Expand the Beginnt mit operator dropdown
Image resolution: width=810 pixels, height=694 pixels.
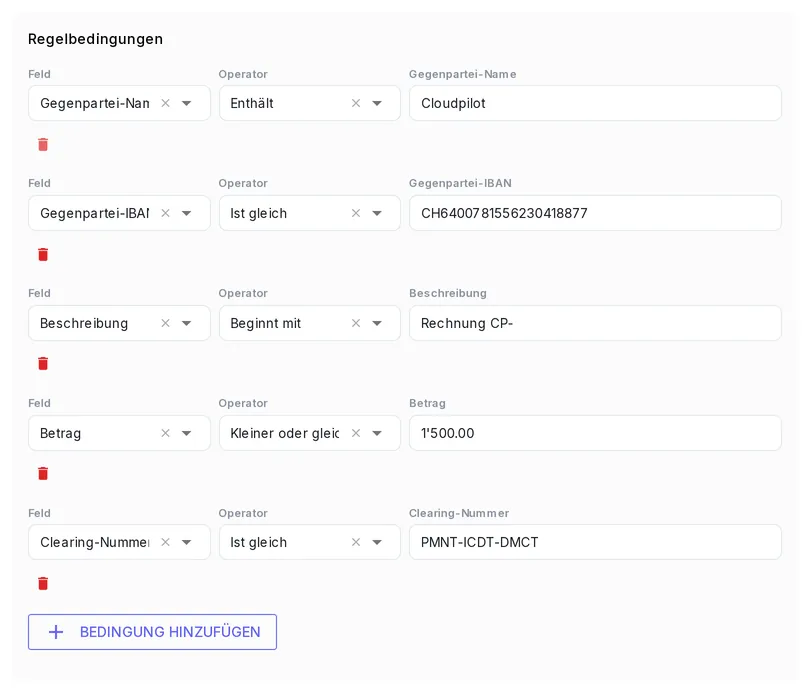click(377, 323)
